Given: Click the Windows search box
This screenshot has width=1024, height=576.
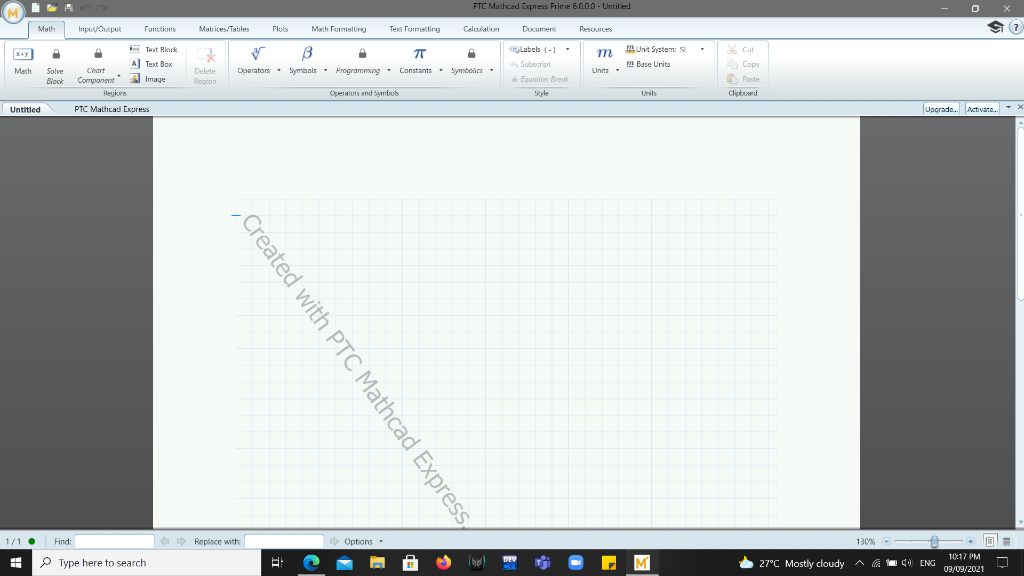Looking at the screenshot, I should click(146, 563).
